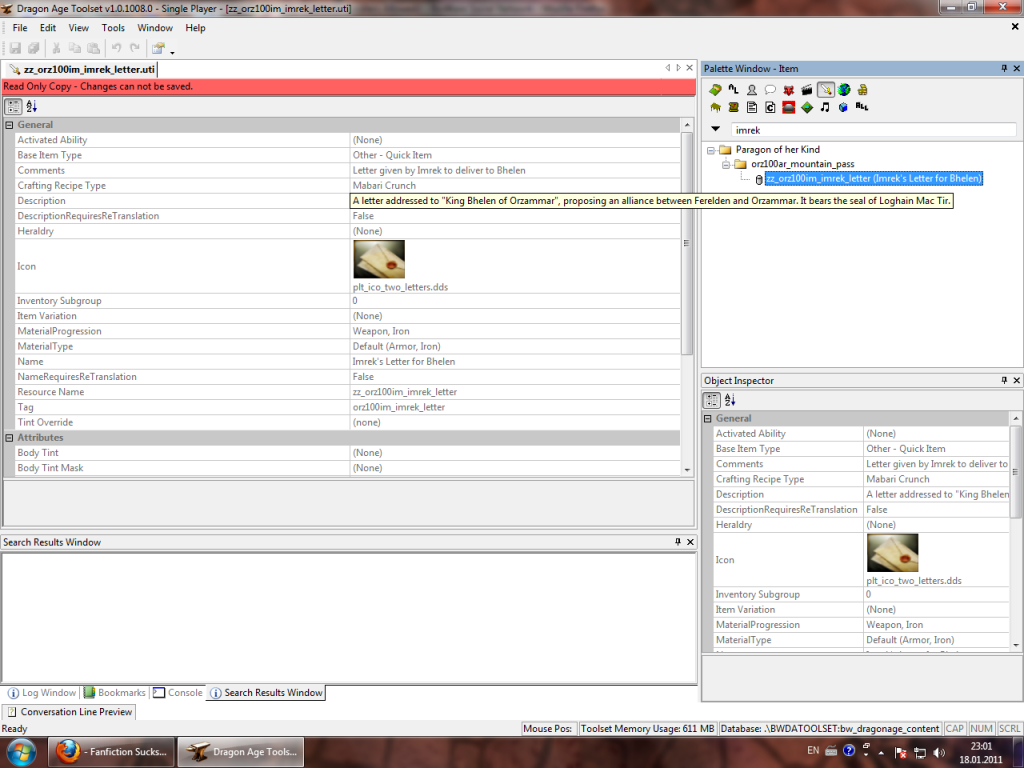1024x768 pixels.
Task: Toggle Categorized view in main property grid
Action: (x=13, y=106)
